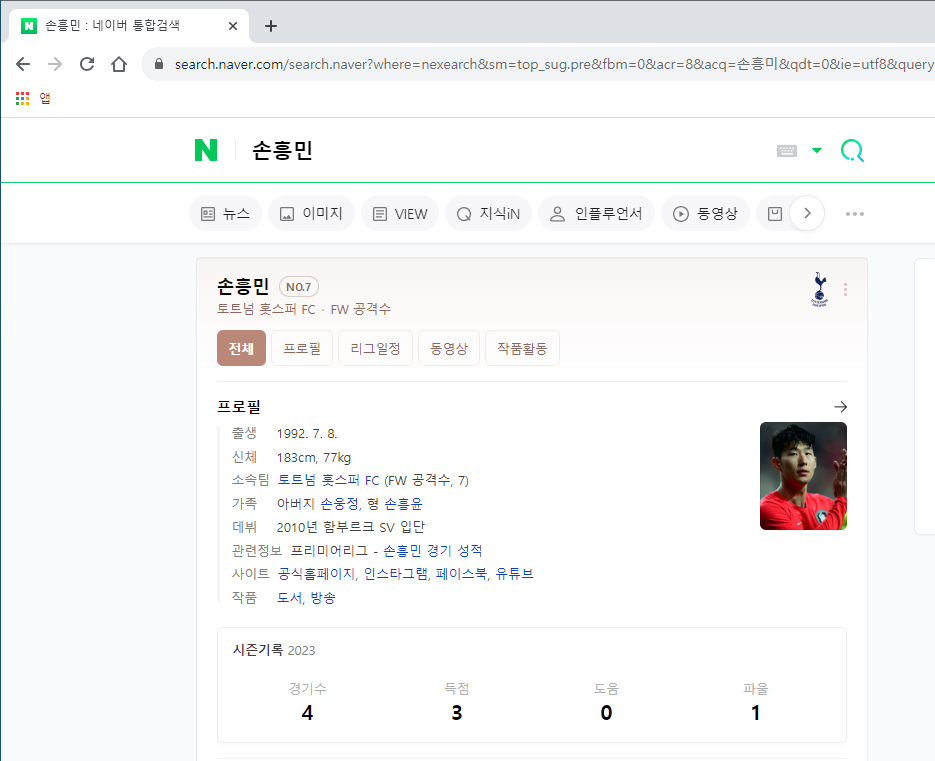Viewport: 935px width, 761px height.
Task: Close the 손흥민 네이버 통합검색 tab
Action: (x=233, y=26)
